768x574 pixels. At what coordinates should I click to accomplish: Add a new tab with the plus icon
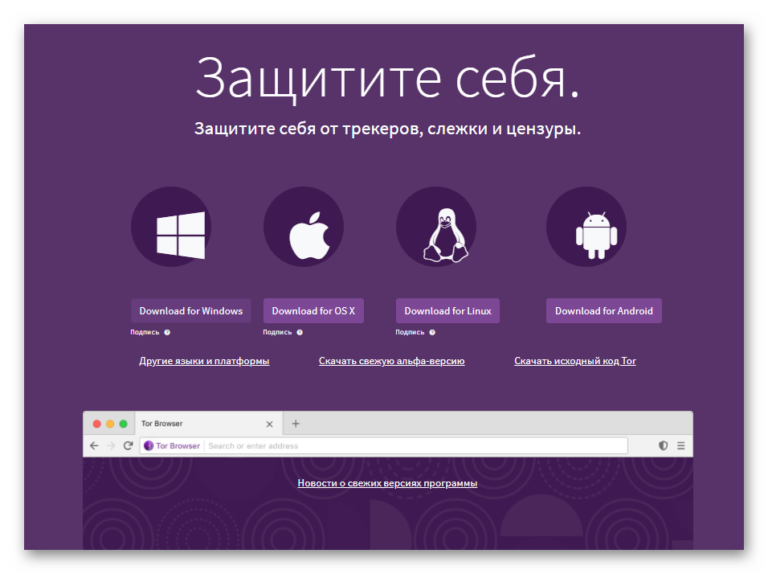[x=295, y=424]
